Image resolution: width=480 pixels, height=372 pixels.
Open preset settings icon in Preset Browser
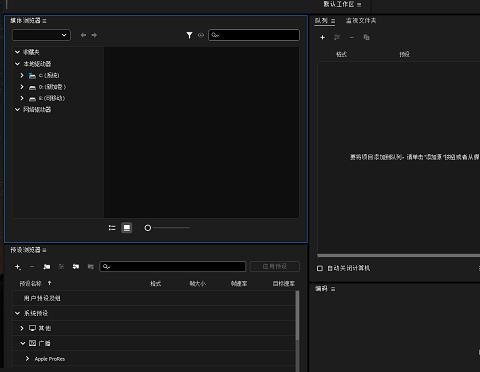pyautogui.click(x=61, y=267)
